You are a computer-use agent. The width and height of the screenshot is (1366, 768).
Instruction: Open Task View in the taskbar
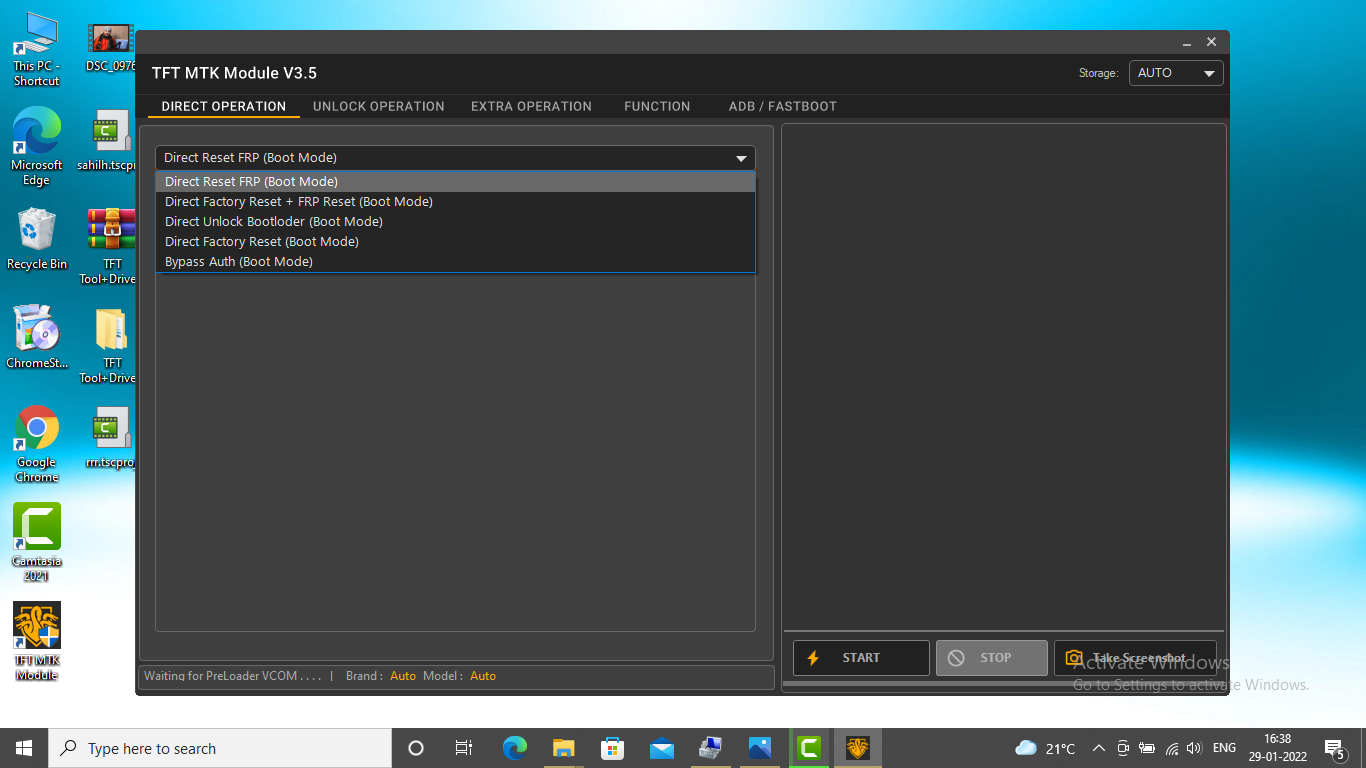464,748
